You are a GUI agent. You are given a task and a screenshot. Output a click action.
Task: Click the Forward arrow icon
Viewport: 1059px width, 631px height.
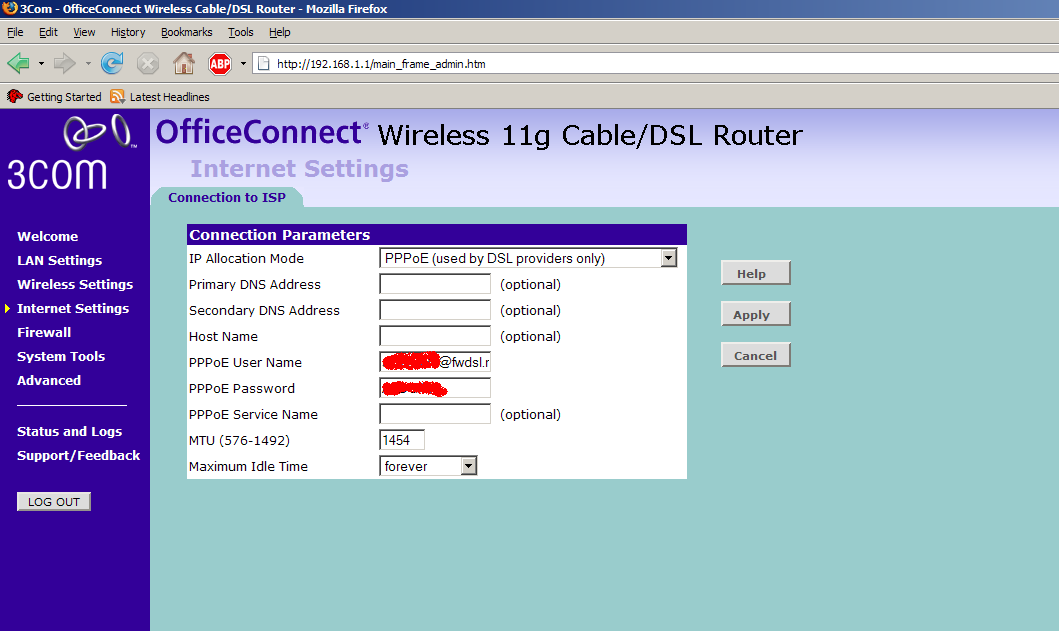pyautogui.click(x=64, y=64)
